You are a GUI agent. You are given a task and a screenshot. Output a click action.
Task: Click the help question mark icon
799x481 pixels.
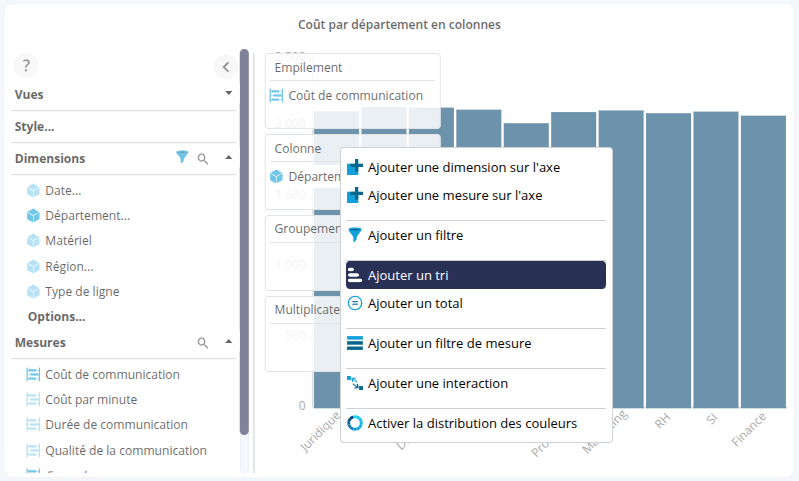26,66
